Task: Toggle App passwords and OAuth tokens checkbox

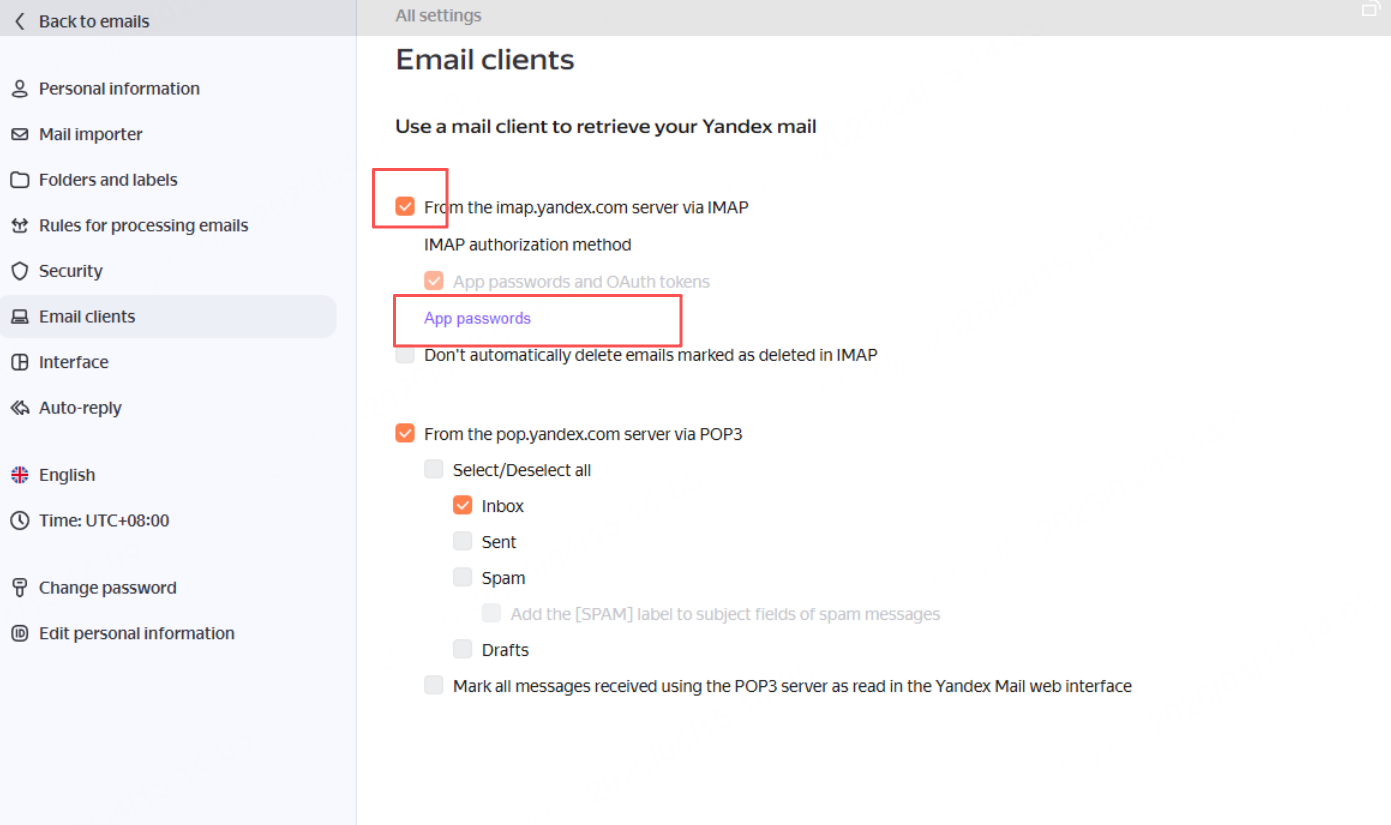Action: (x=434, y=282)
